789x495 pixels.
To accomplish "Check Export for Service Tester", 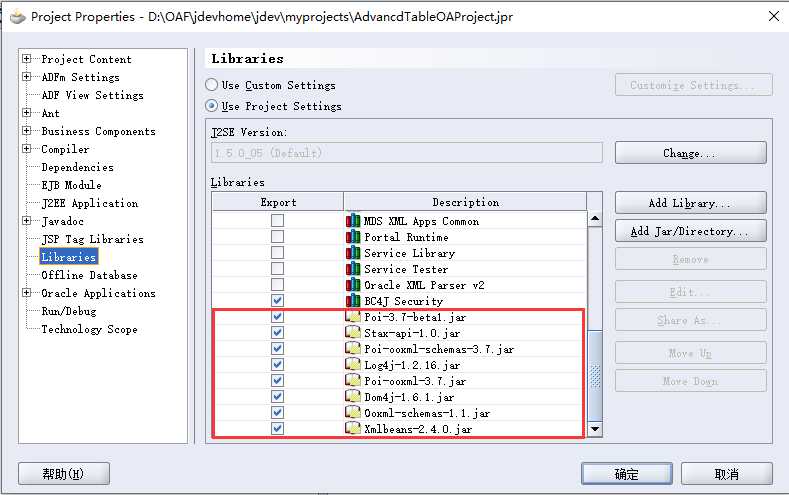I will [277, 269].
